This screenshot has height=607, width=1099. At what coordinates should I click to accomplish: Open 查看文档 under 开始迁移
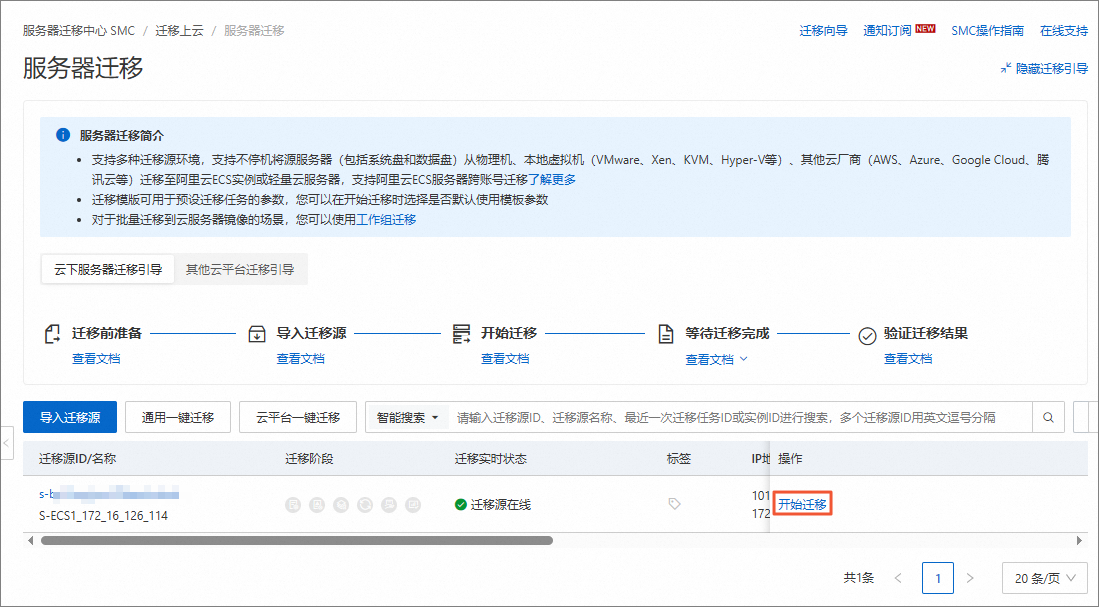[x=505, y=359]
